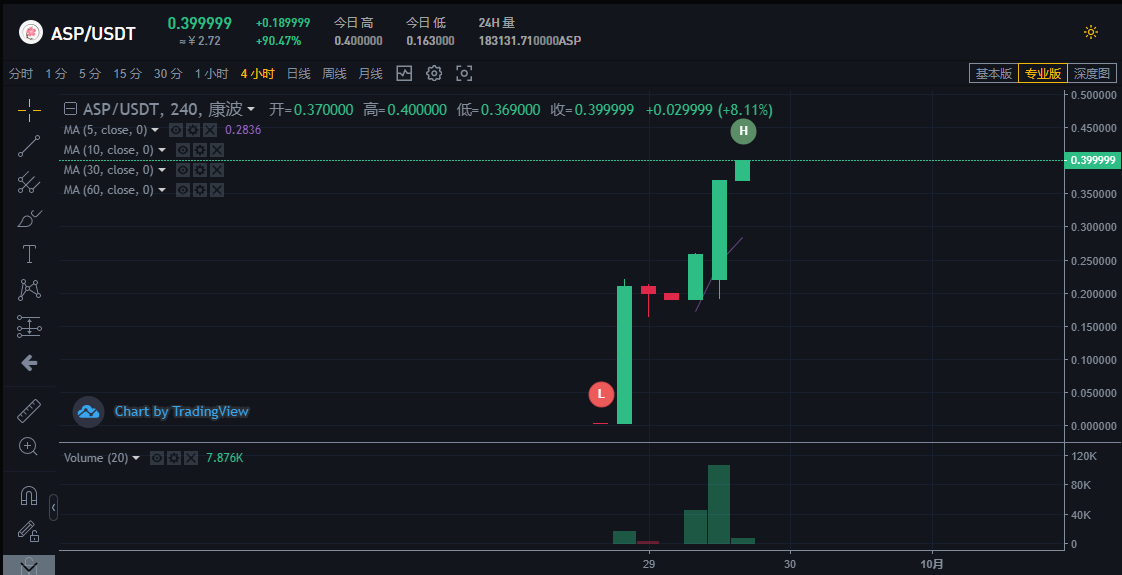Select the text annotation tool
The image size is (1122, 575).
click(x=29, y=254)
